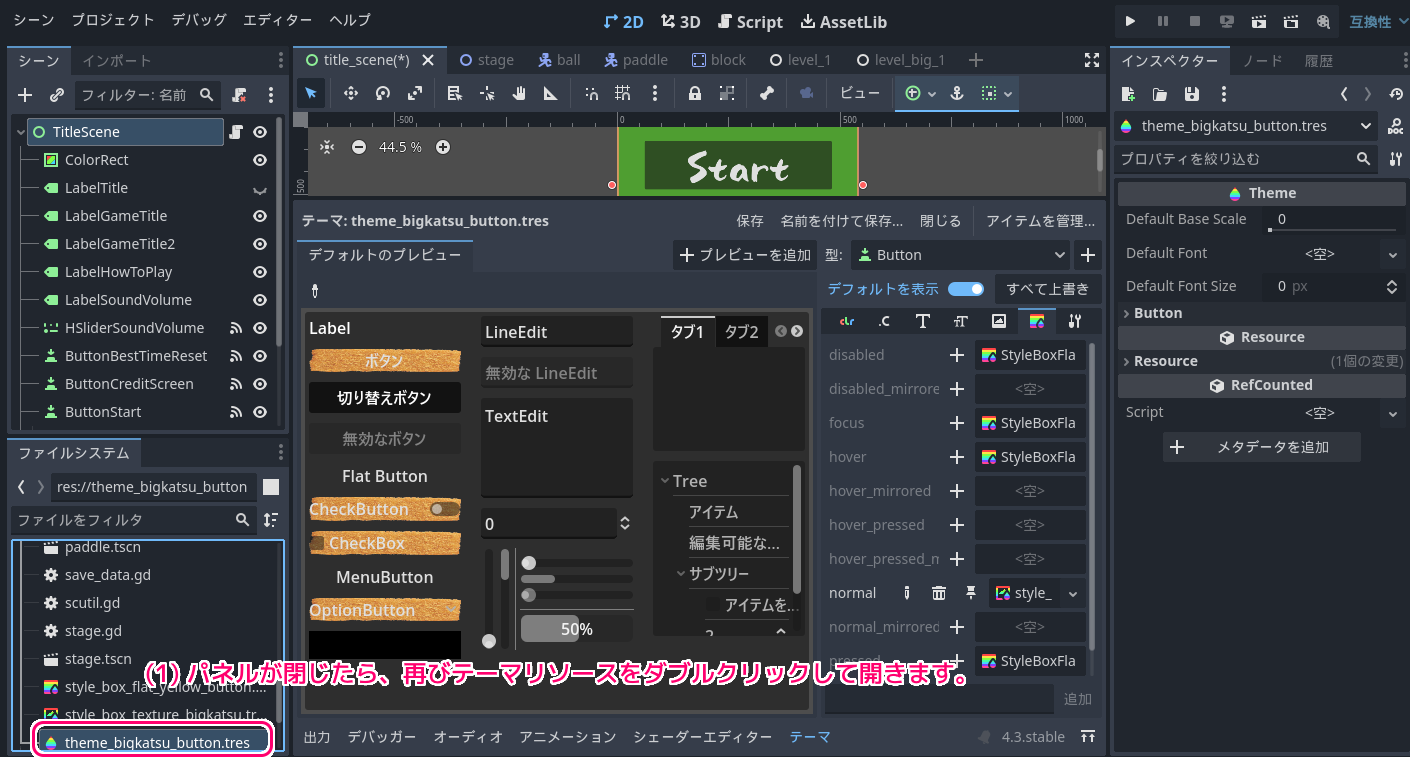The height and width of the screenshot is (757, 1410).
Task: Tick the CheckBox in theme preview
Action: click(x=317, y=543)
